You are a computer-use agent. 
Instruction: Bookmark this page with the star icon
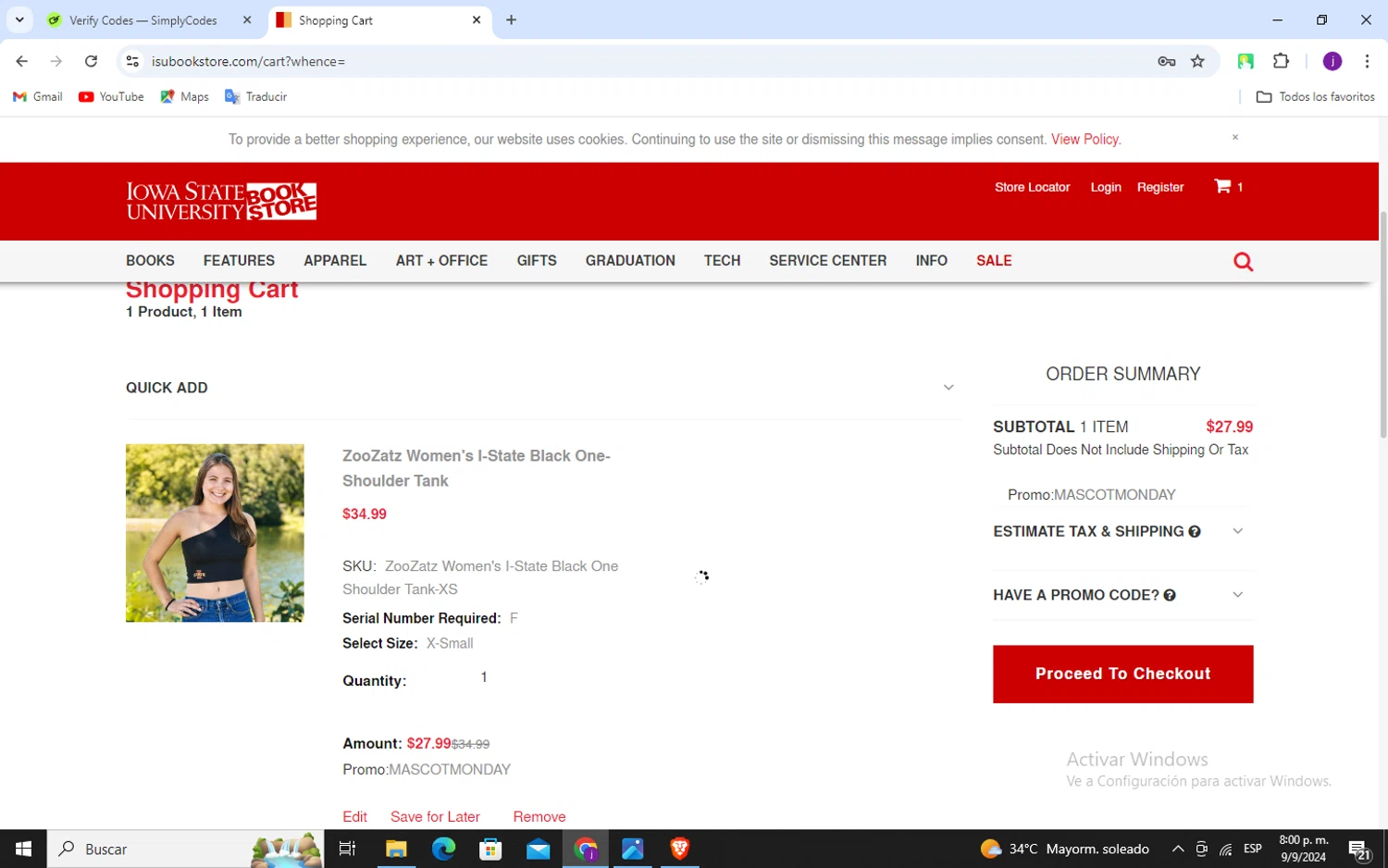tap(1197, 61)
